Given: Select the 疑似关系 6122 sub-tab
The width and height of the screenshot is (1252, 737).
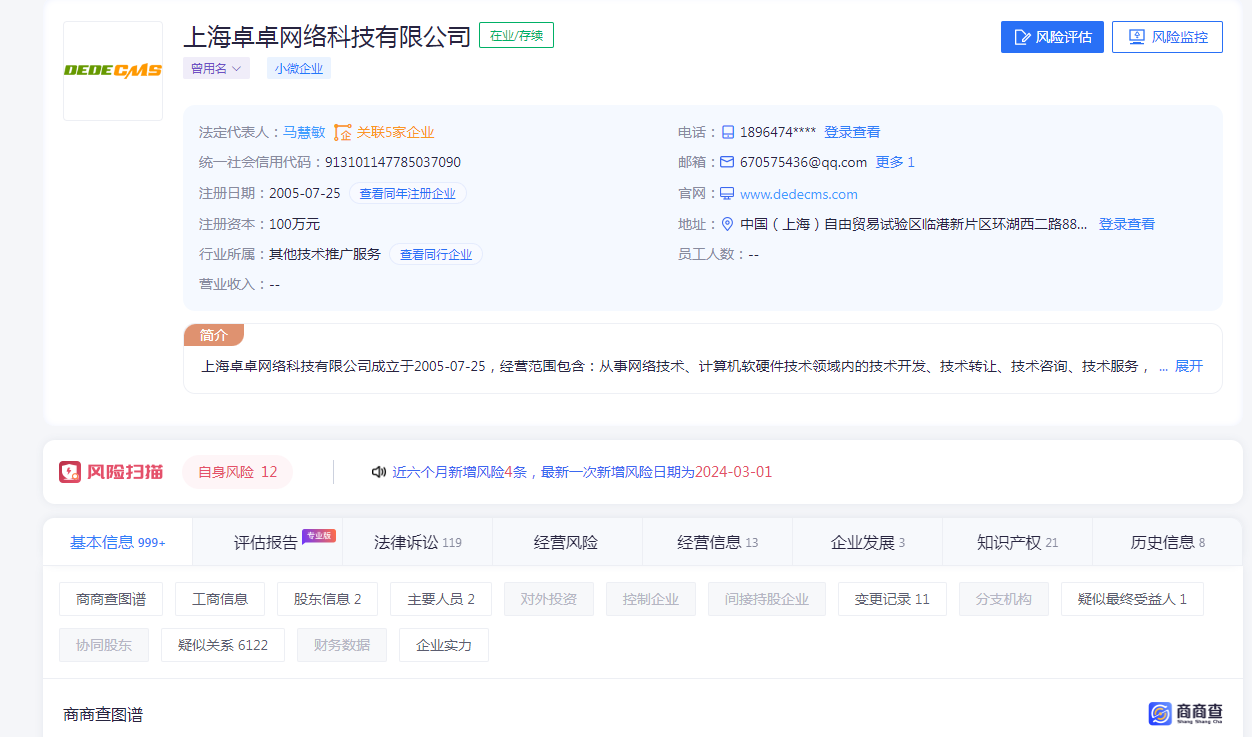Looking at the screenshot, I should coord(223,645).
